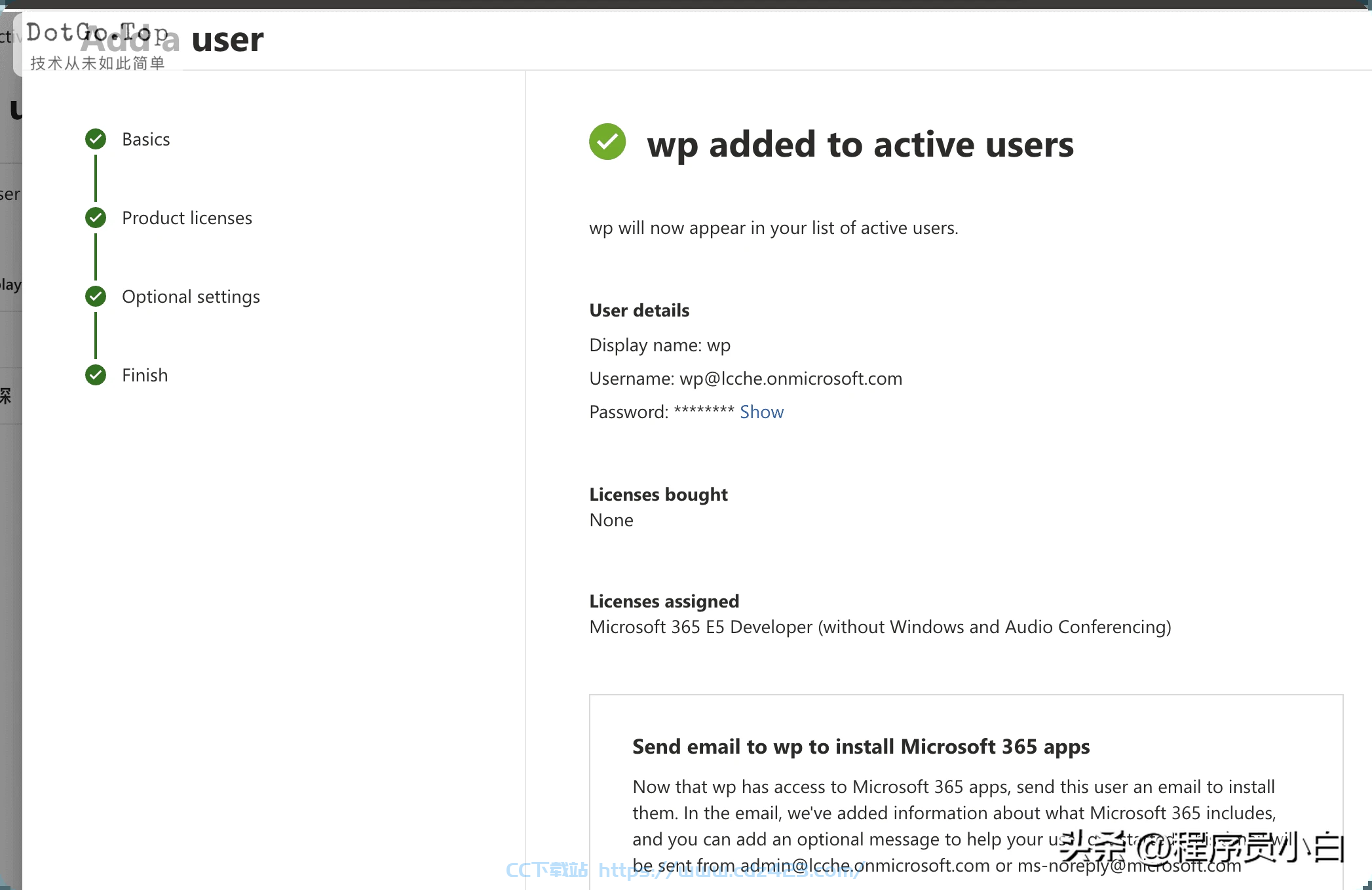The image size is (1372, 890).
Task: Click the User details heading
Action: [639, 310]
